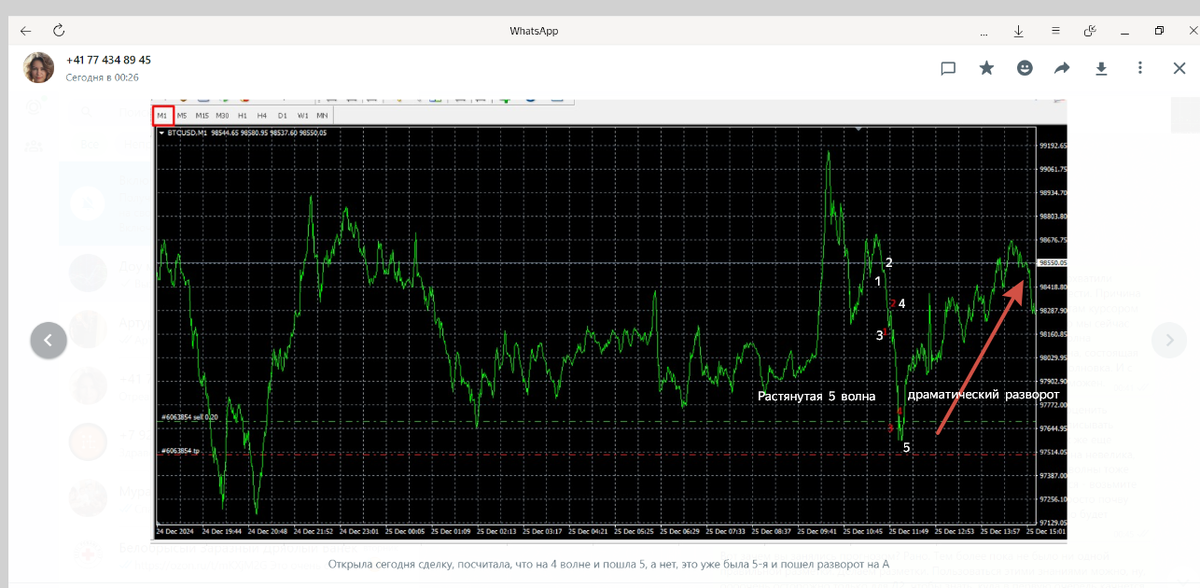Show the previous media item

coord(48,340)
